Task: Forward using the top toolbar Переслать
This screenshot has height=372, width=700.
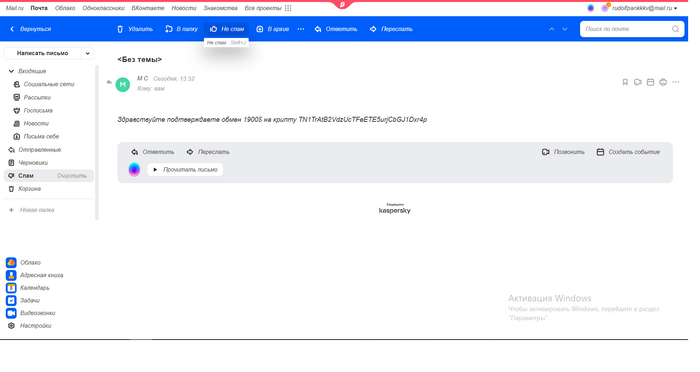Action: pyautogui.click(x=391, y=29)
